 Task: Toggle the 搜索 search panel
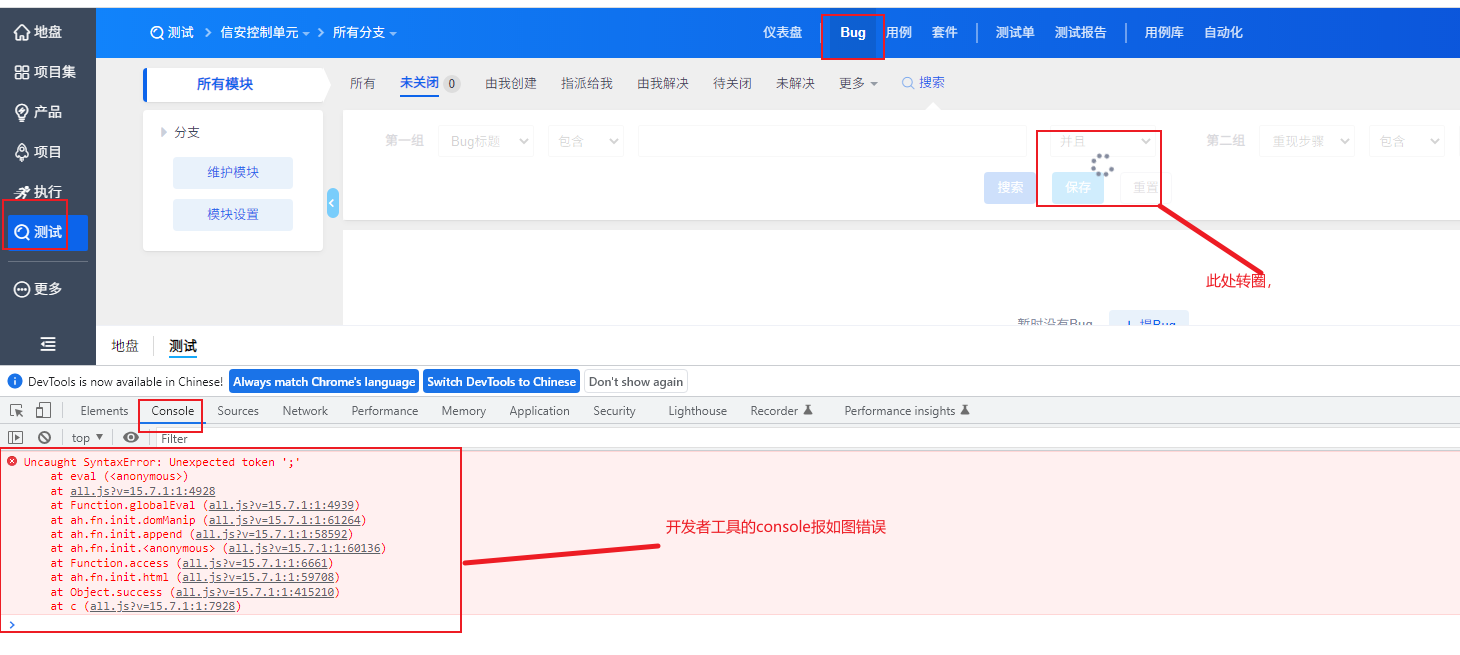point(923,82)
